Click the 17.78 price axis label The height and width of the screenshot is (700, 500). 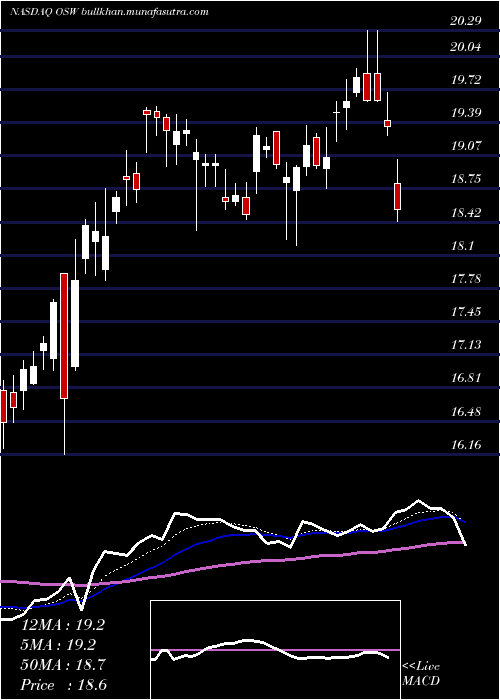466,279
